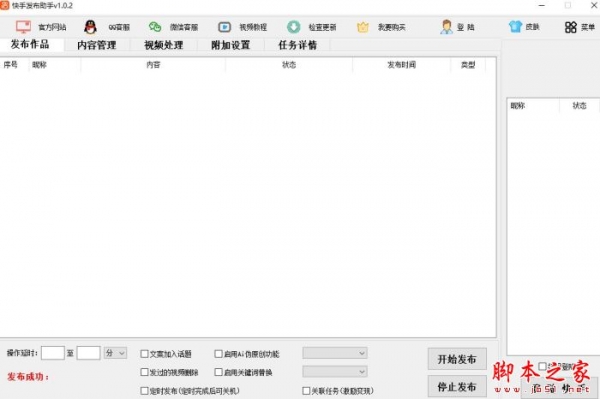Click the 停止发布 button
The height and width of the screenshot is (399, 600).
coord(457,386)
